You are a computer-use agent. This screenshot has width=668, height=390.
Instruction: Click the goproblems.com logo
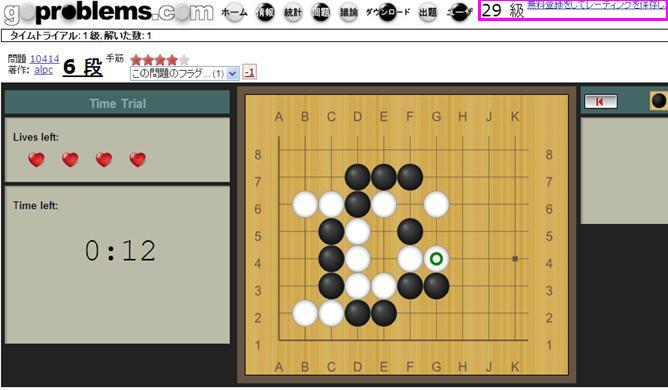(108, 13)
